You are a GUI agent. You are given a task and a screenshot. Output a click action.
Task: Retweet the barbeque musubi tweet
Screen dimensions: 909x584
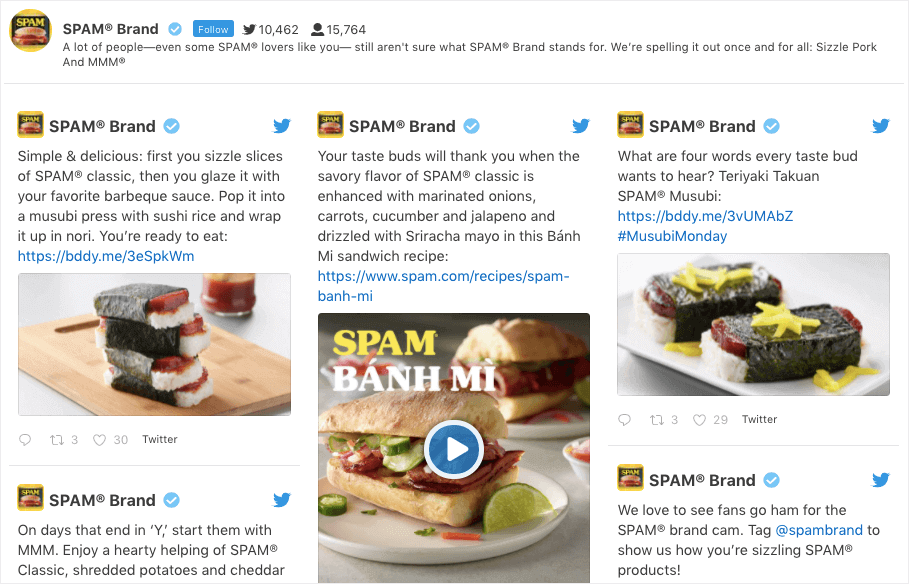(x=57, y=440)
